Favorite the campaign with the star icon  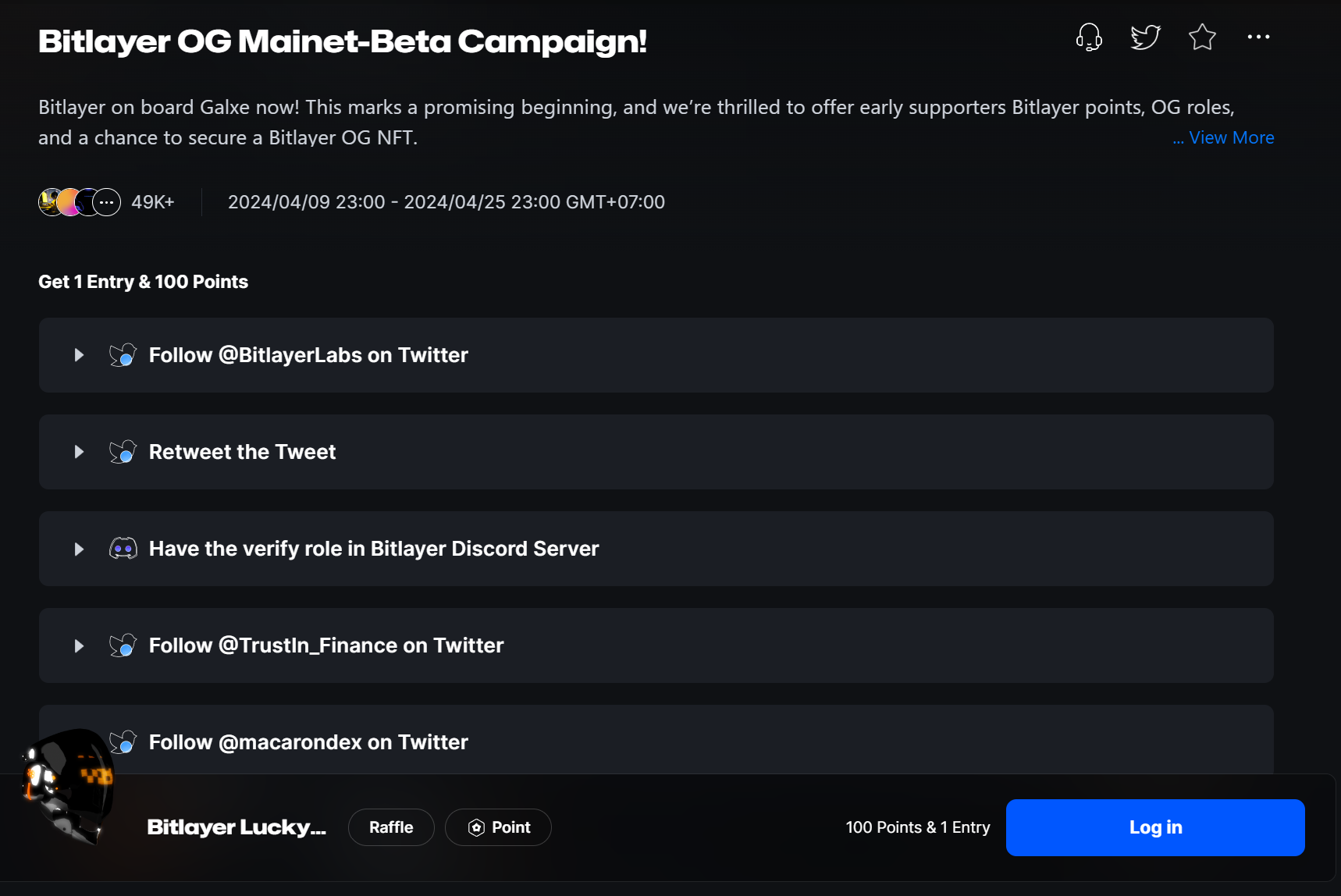1202,37
